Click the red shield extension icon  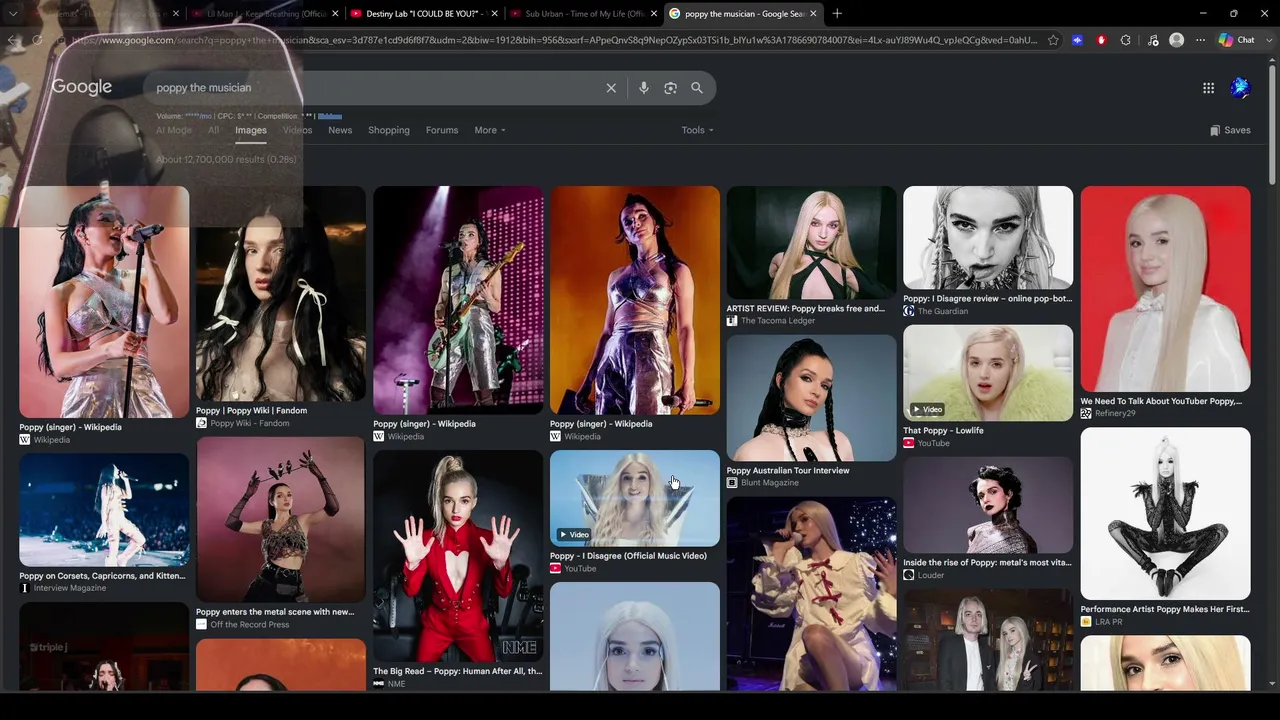coord(1101,40)
